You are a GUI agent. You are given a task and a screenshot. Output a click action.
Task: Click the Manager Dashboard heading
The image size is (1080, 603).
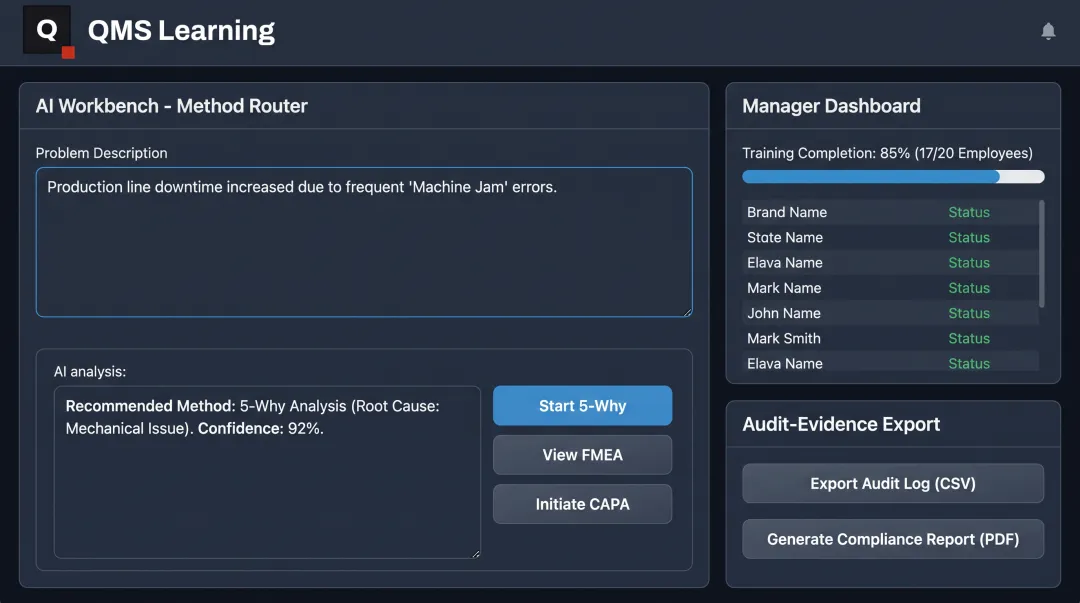pyautogui.click(x=831, y=106)
